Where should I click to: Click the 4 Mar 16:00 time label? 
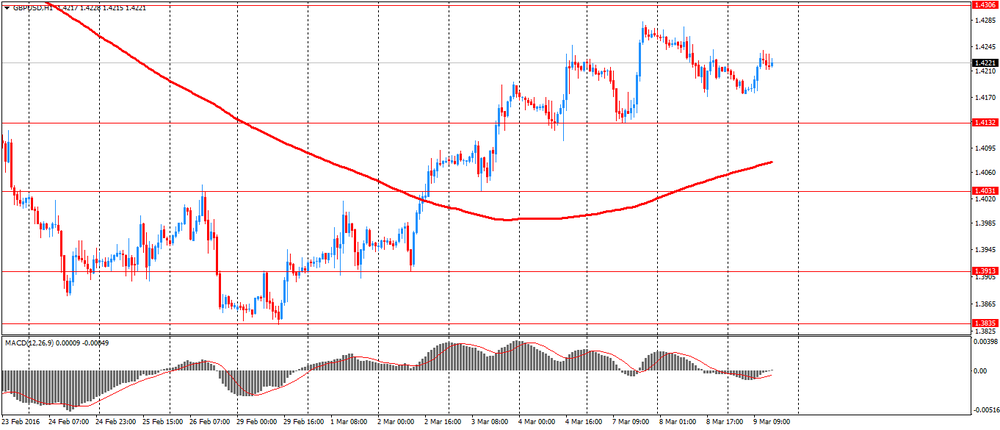[x=584, y=422]
